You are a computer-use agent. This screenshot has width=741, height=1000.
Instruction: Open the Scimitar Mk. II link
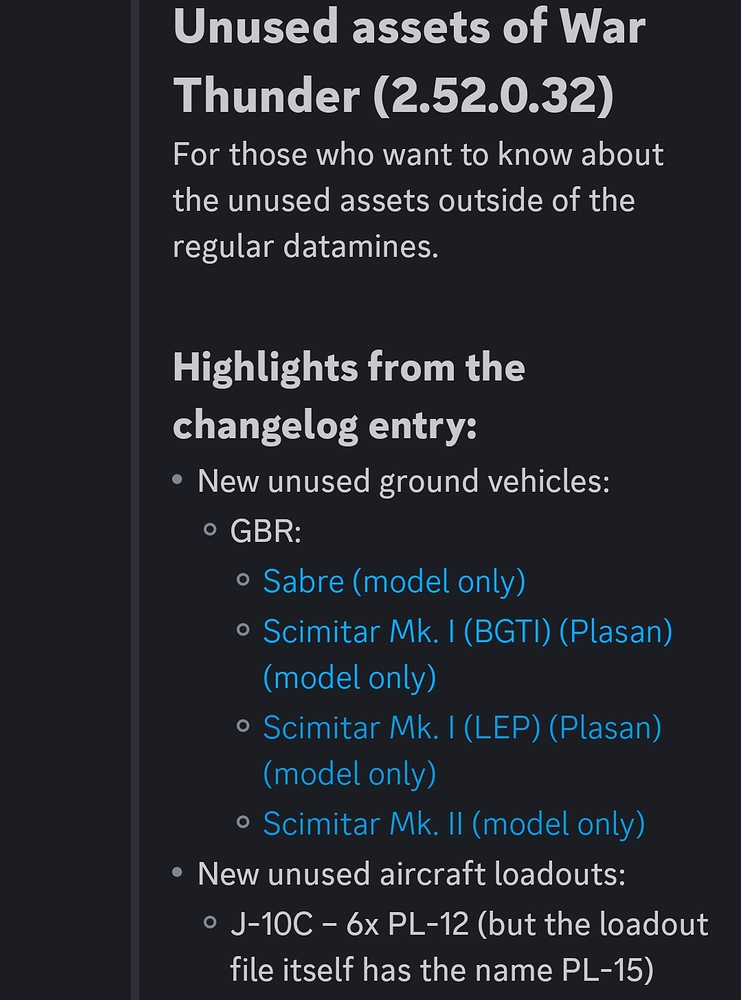(453, 824)
